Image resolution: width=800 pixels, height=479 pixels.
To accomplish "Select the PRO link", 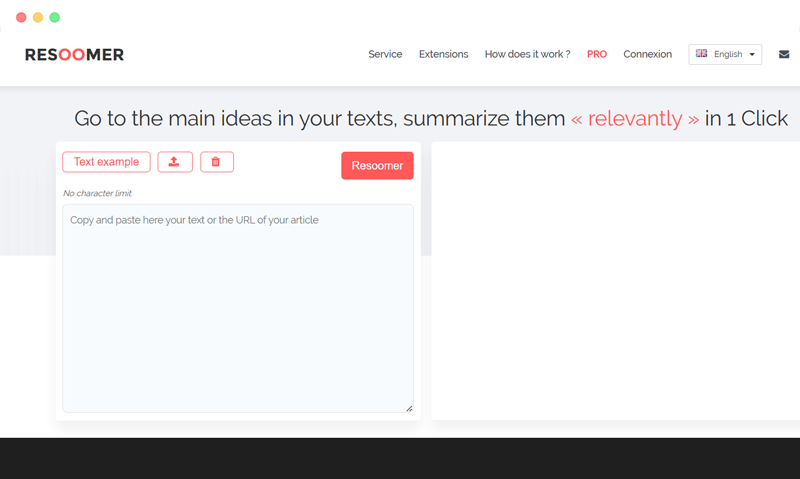I will (x=597, y=54).
